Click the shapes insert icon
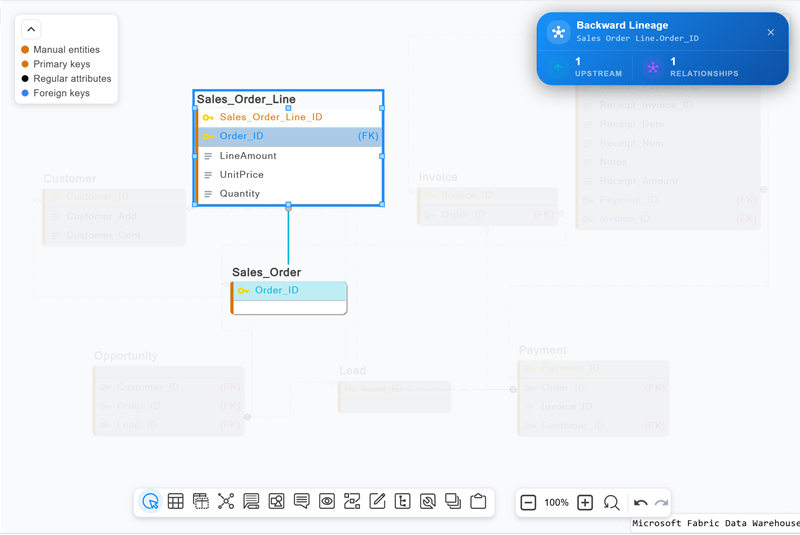Image resolution: width=800 pixels, height=535 pixels. click(x=277, y=502)
